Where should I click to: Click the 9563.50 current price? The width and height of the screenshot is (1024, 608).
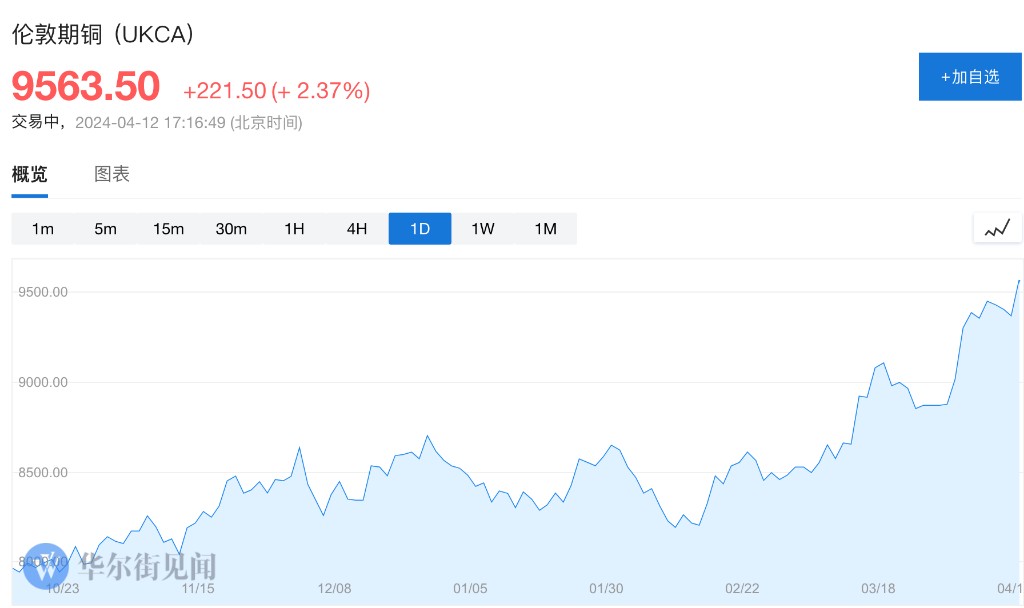(86, 87)
